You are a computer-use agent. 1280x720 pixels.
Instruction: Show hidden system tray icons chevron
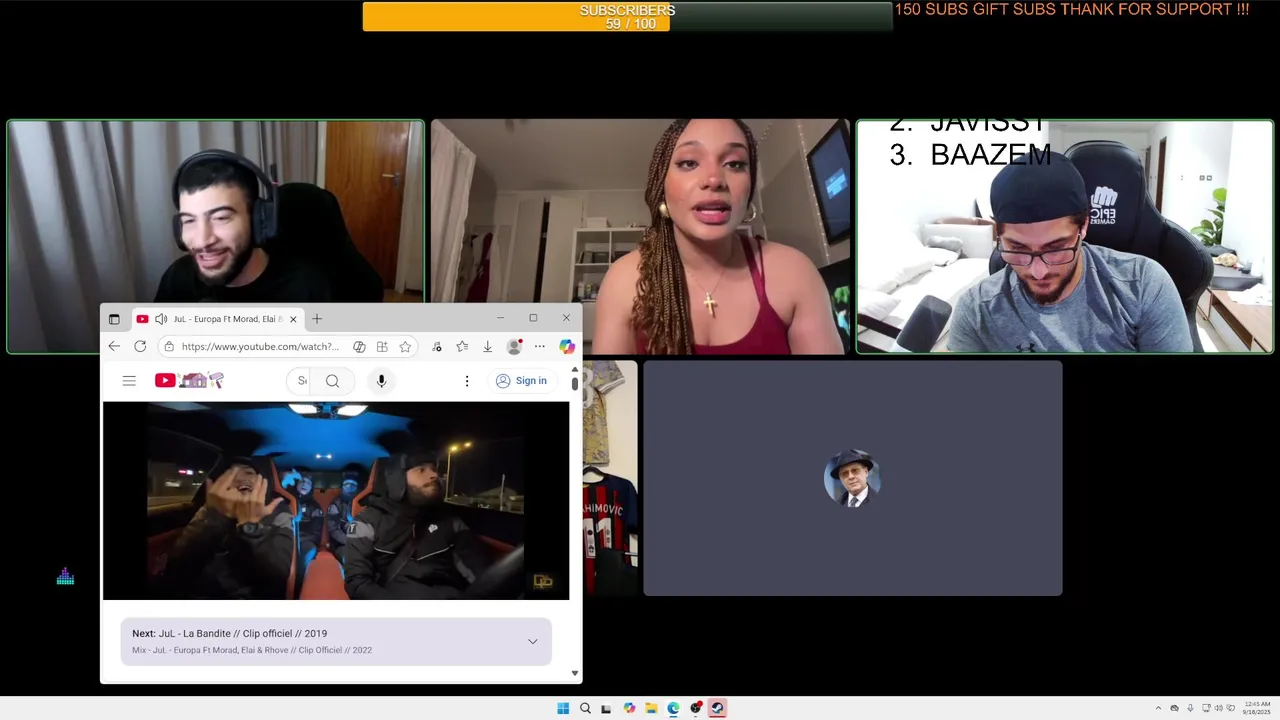1158,708
